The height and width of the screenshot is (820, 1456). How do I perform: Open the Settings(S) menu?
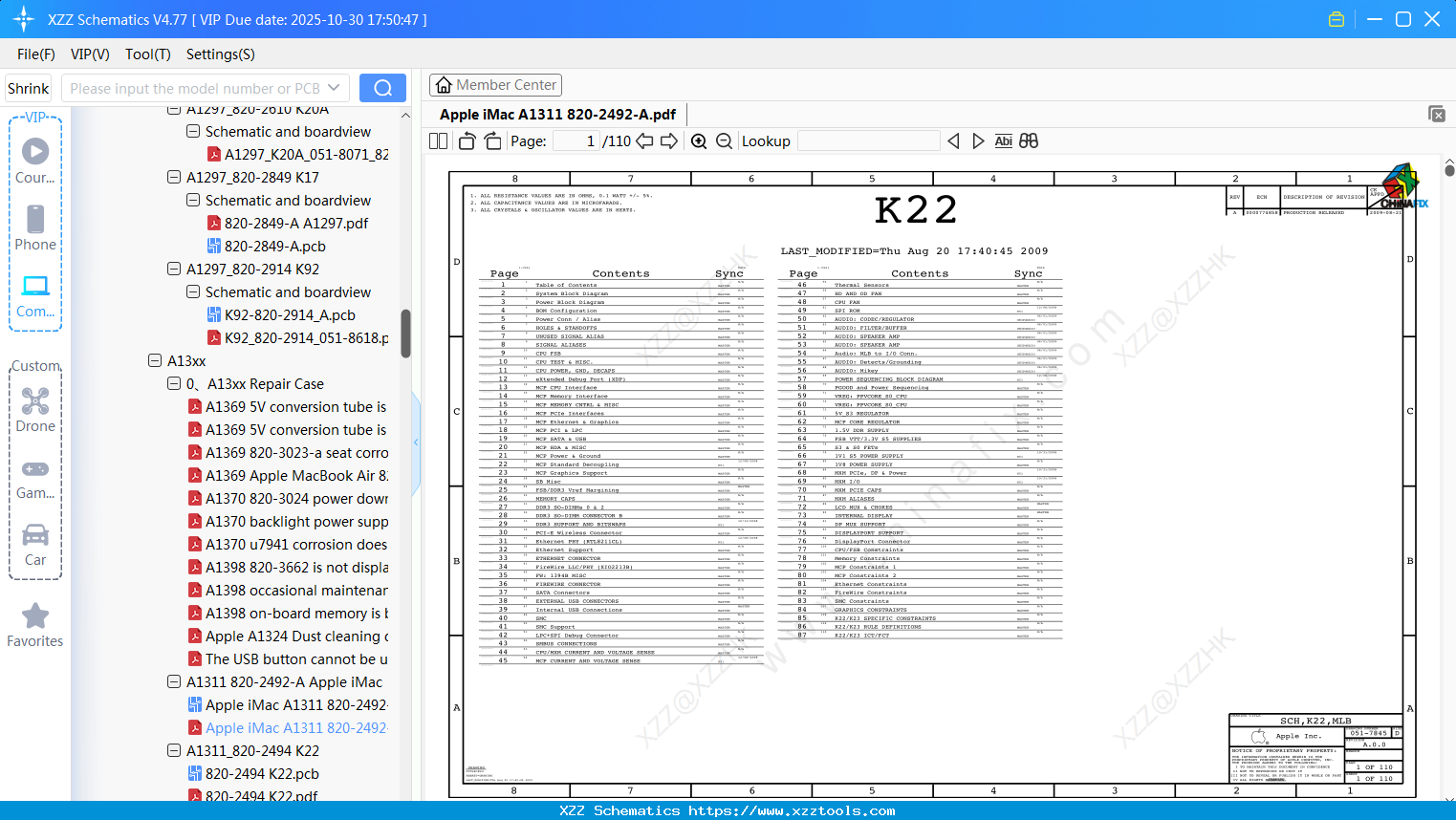coord(221,54)
